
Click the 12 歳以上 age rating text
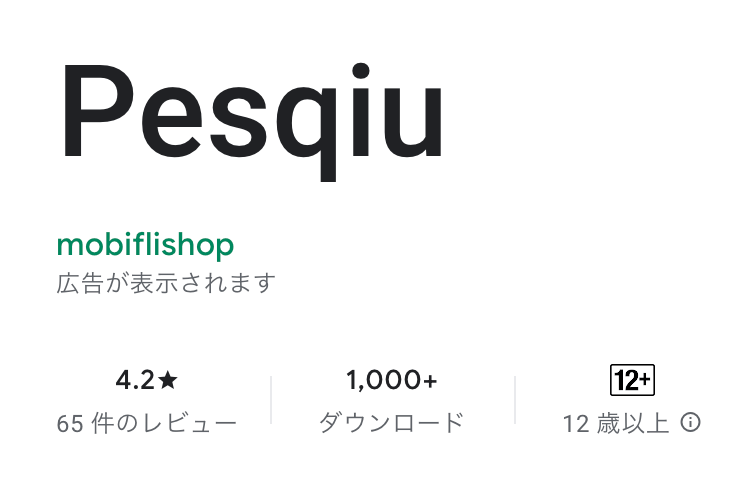coord(616,423)
